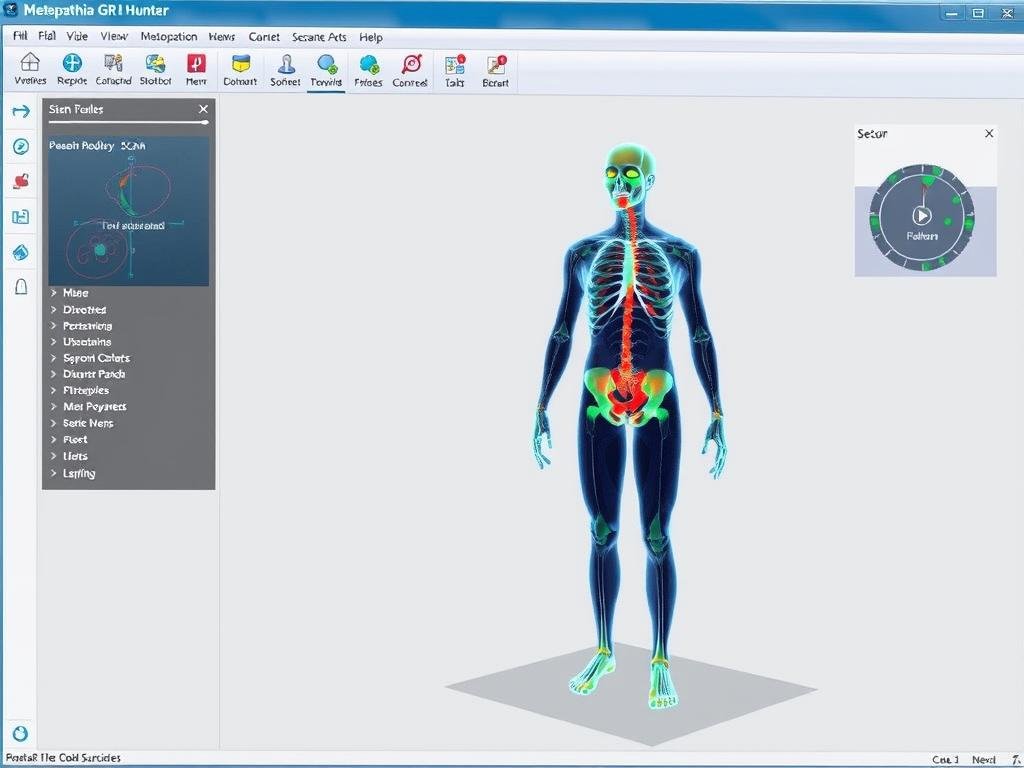Click the Berart toolbar icon with red badge
The image size is (1024, 768).
click(495, 65)
